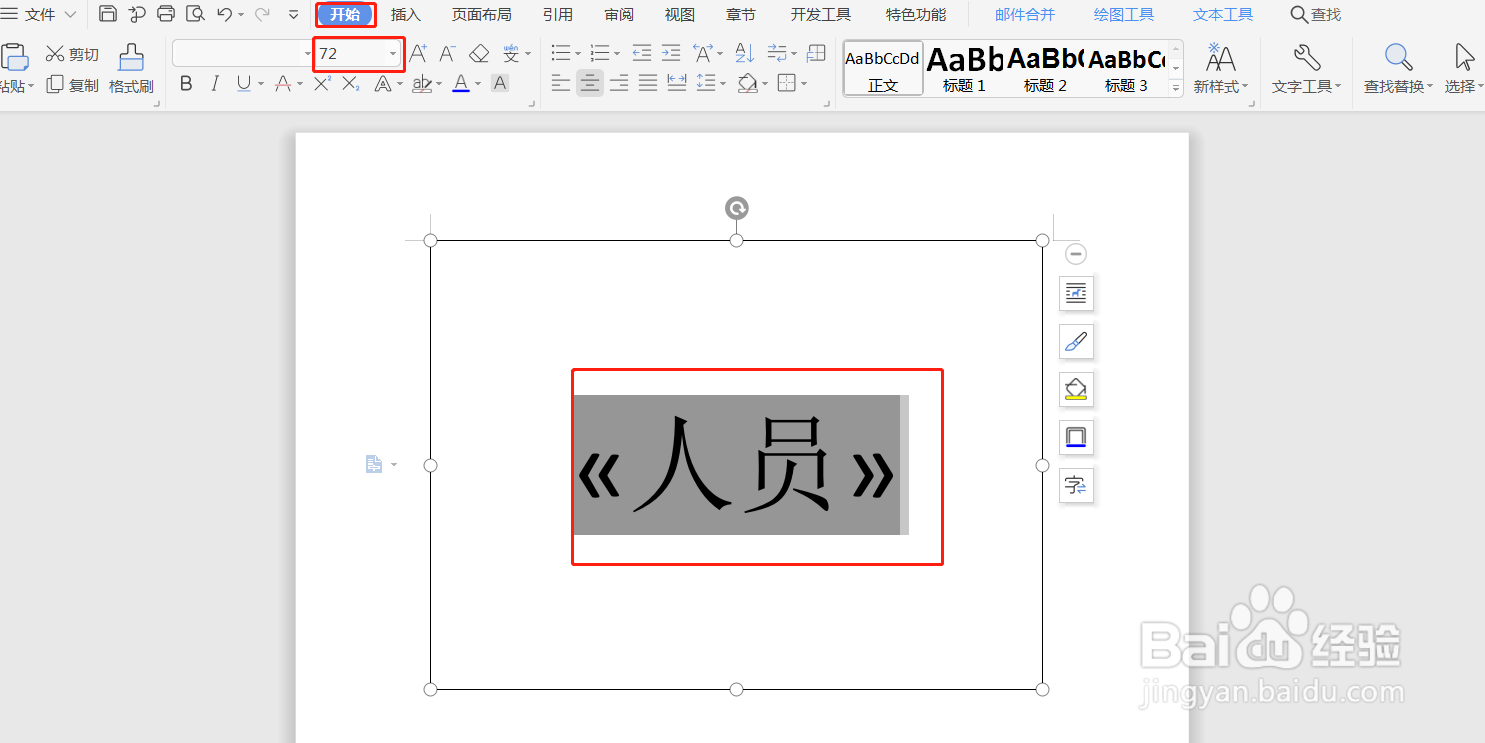Open the bullet list dropdown arrow
The width and height of the screenshot is (1485, 743).
click(577, 53)
